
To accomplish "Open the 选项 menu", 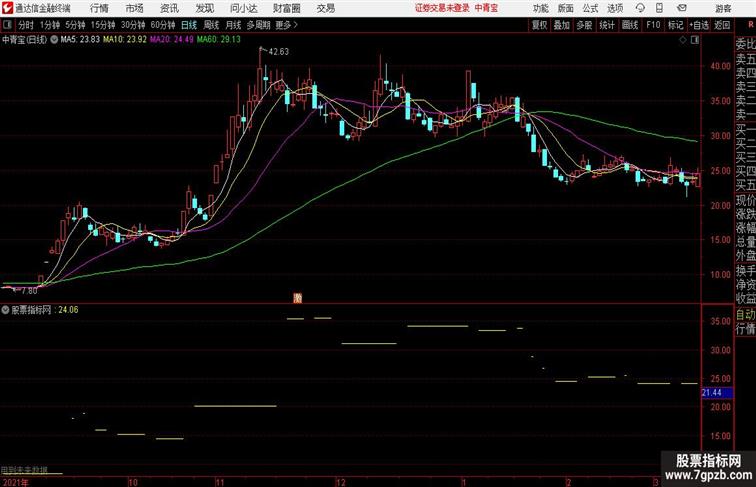I will coord(615,8).
